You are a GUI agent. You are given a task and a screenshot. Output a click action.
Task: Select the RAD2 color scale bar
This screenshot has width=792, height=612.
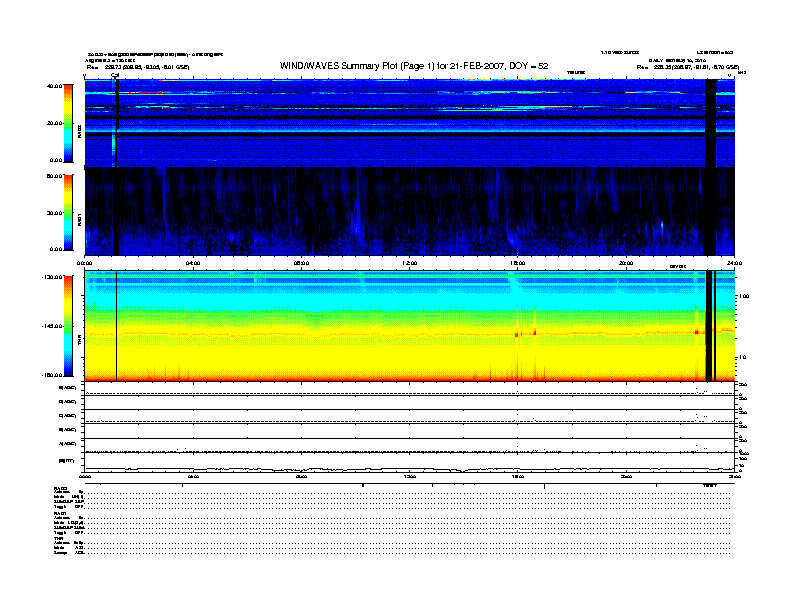point(68,123)
